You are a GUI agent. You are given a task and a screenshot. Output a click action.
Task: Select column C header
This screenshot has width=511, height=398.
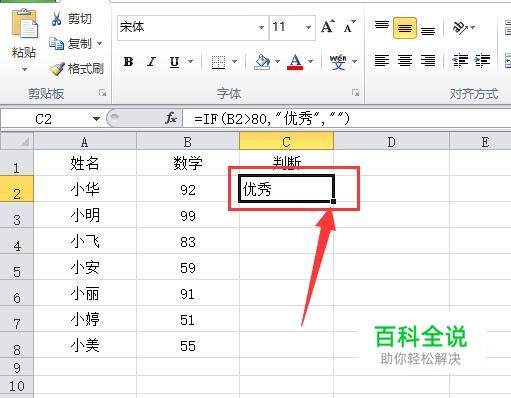click(286, 141)
